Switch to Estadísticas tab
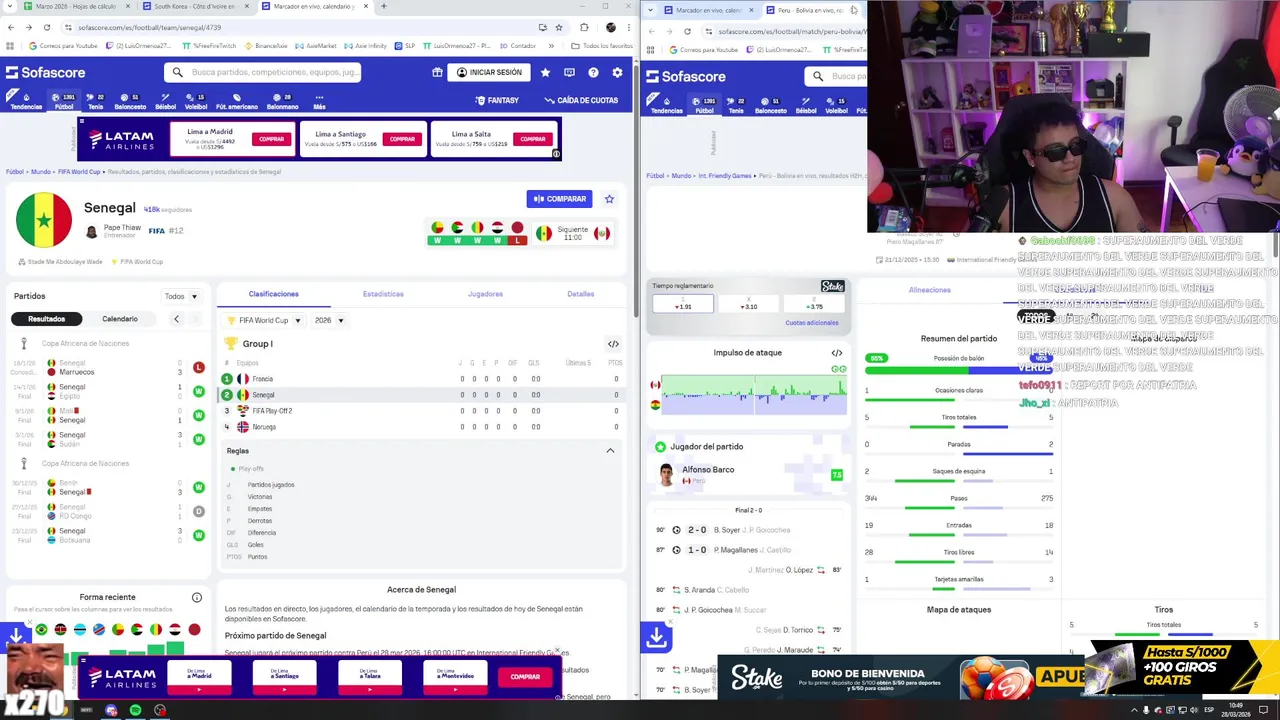 coord(383,294)
